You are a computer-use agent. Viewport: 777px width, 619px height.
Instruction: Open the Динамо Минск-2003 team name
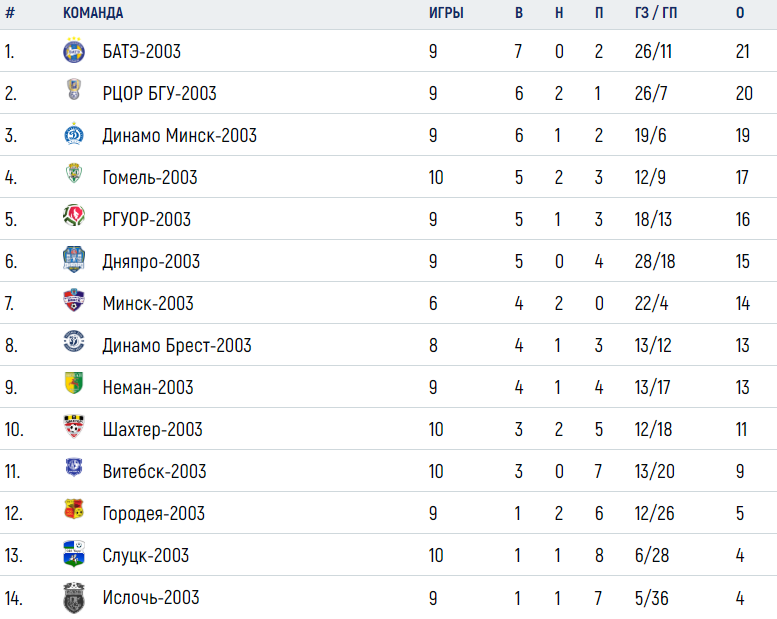(x=179, y=135)
